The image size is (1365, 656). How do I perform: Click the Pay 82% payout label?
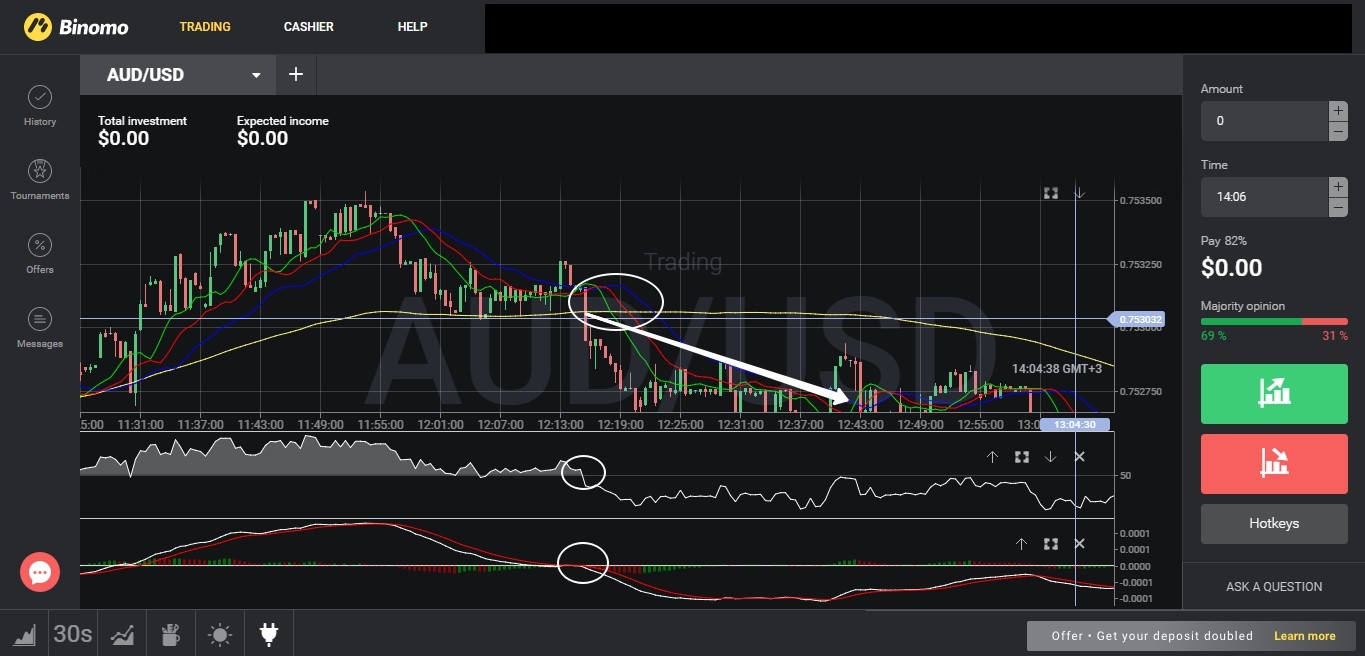[1224, 241]
